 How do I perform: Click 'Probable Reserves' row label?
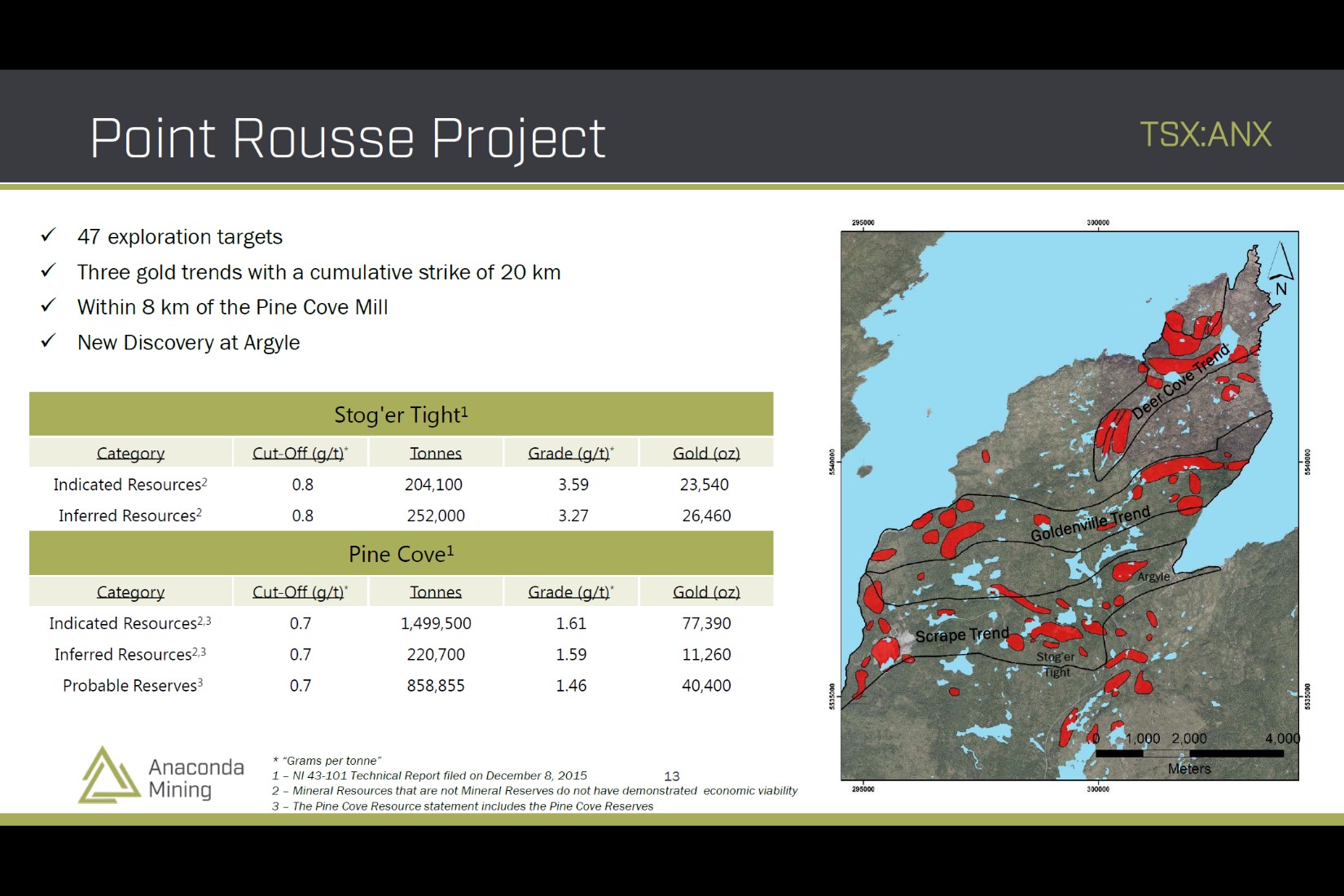pyautogui.click(x=133, y=686)
